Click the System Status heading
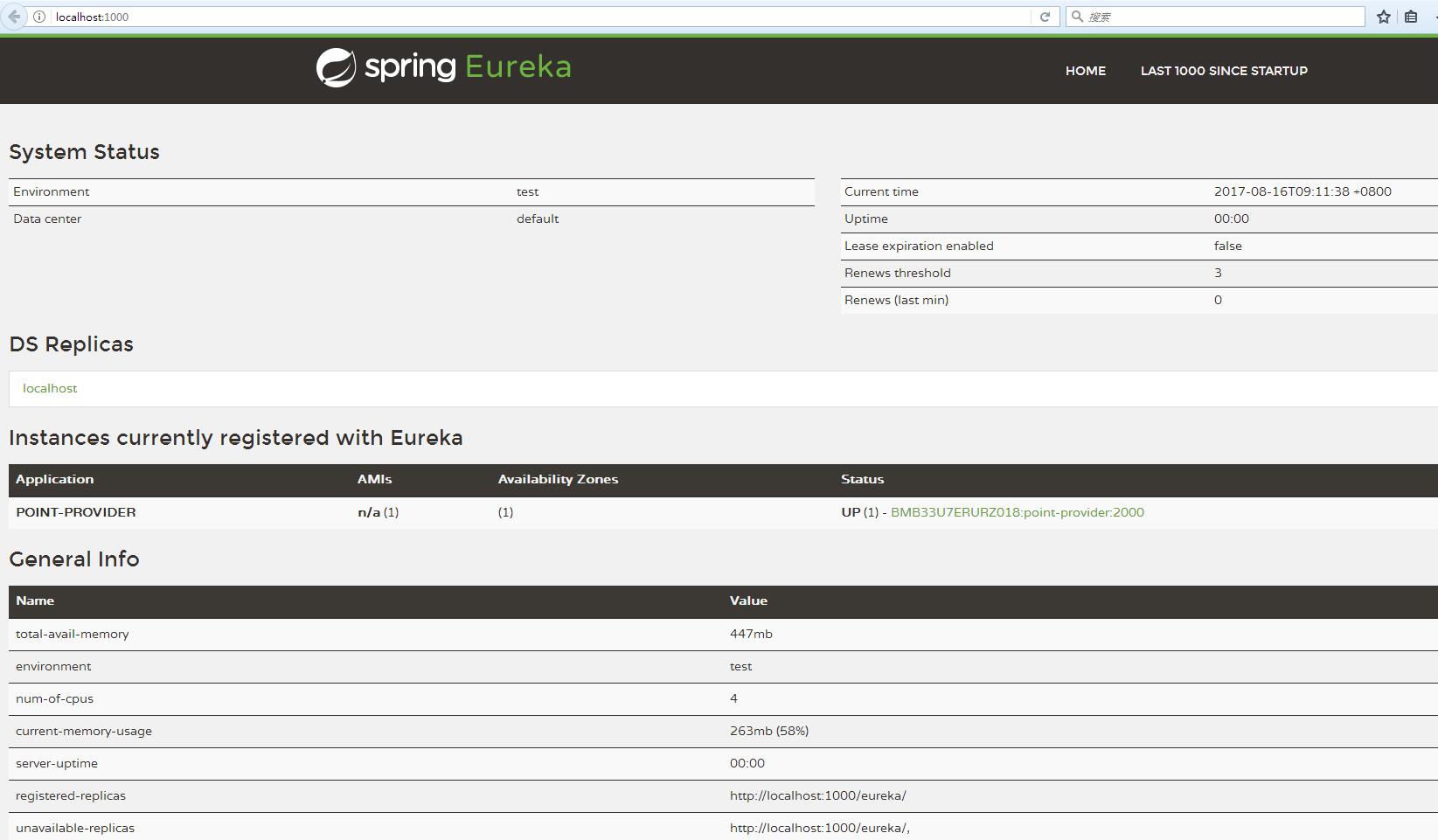1438x840 pixels. pyautogui.click(x=84, y=152)
